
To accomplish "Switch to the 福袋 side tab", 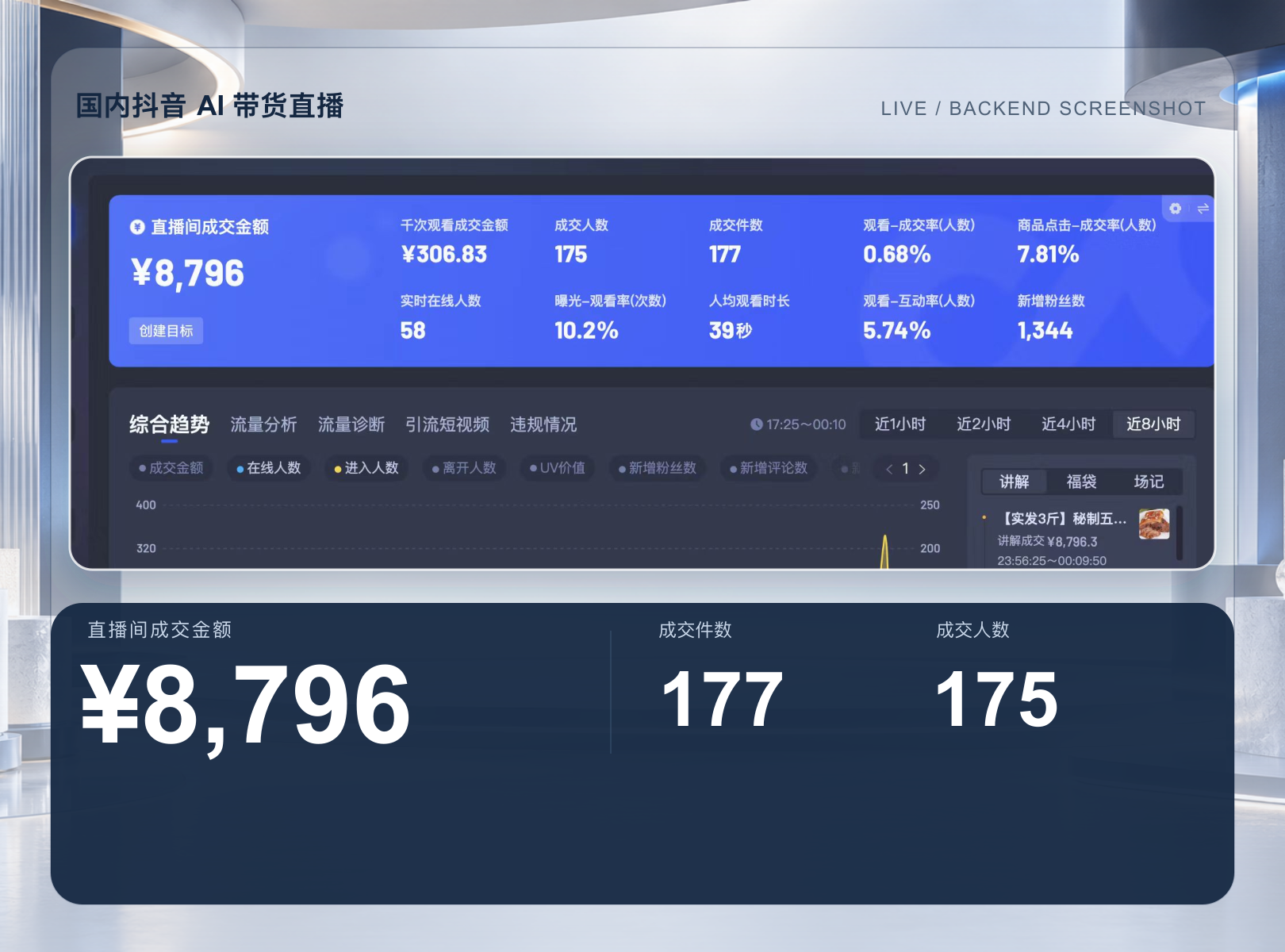I will (x=1081, y=482).
